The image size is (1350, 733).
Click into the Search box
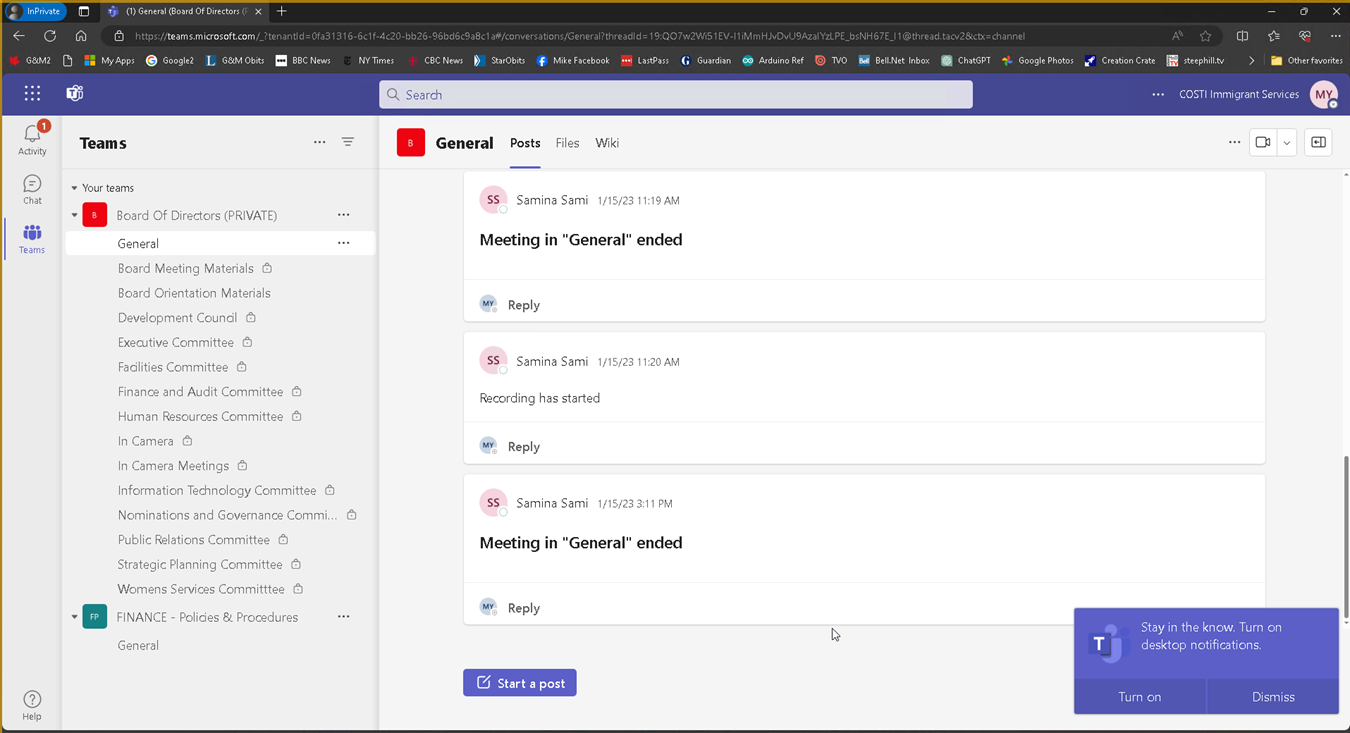(x=676, y=95)
